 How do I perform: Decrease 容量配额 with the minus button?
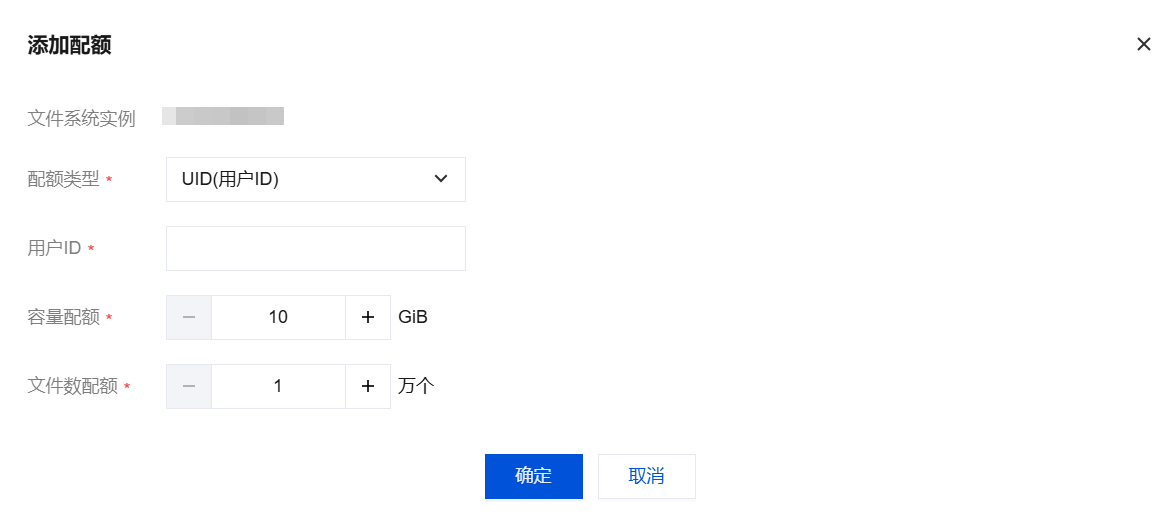189,317
